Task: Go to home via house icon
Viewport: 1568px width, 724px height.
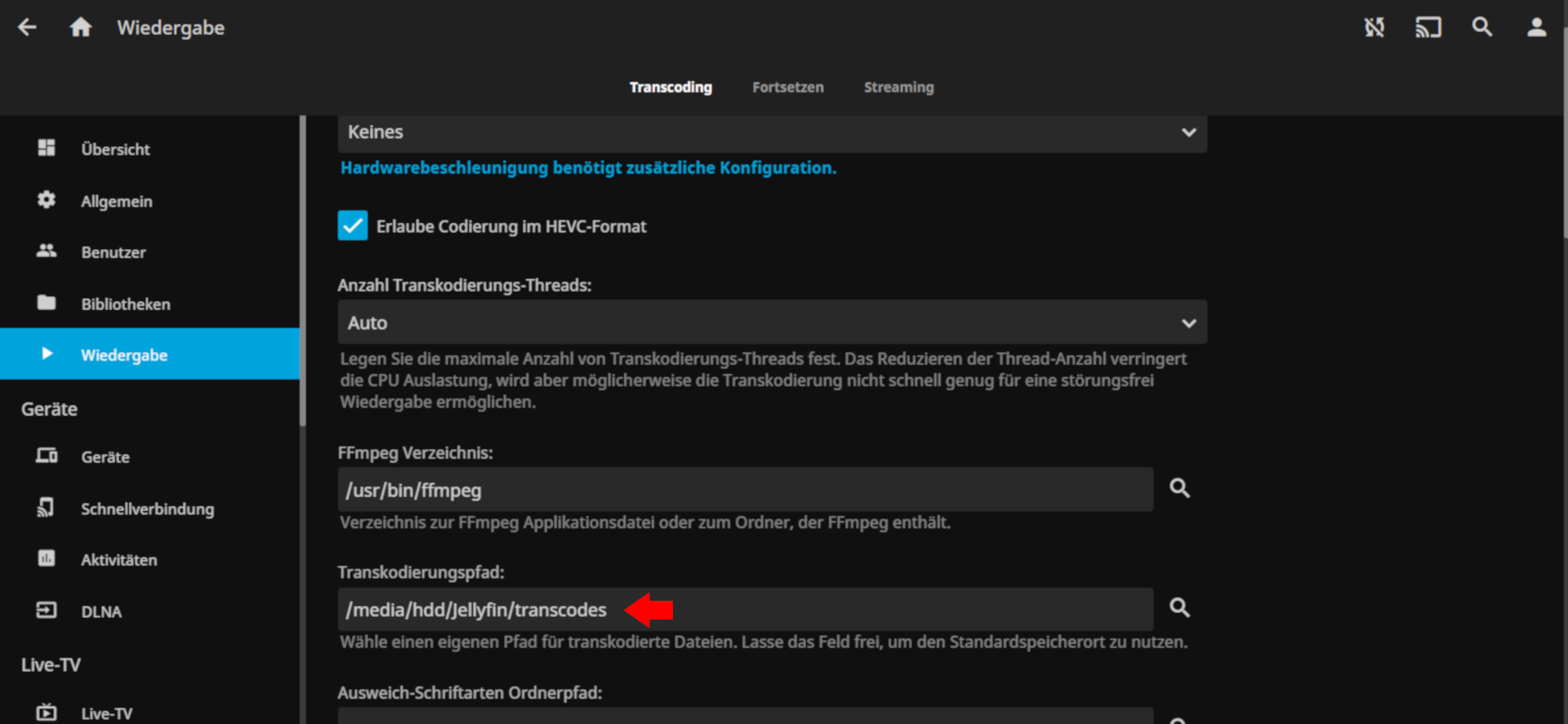Action: coord(80,28)
